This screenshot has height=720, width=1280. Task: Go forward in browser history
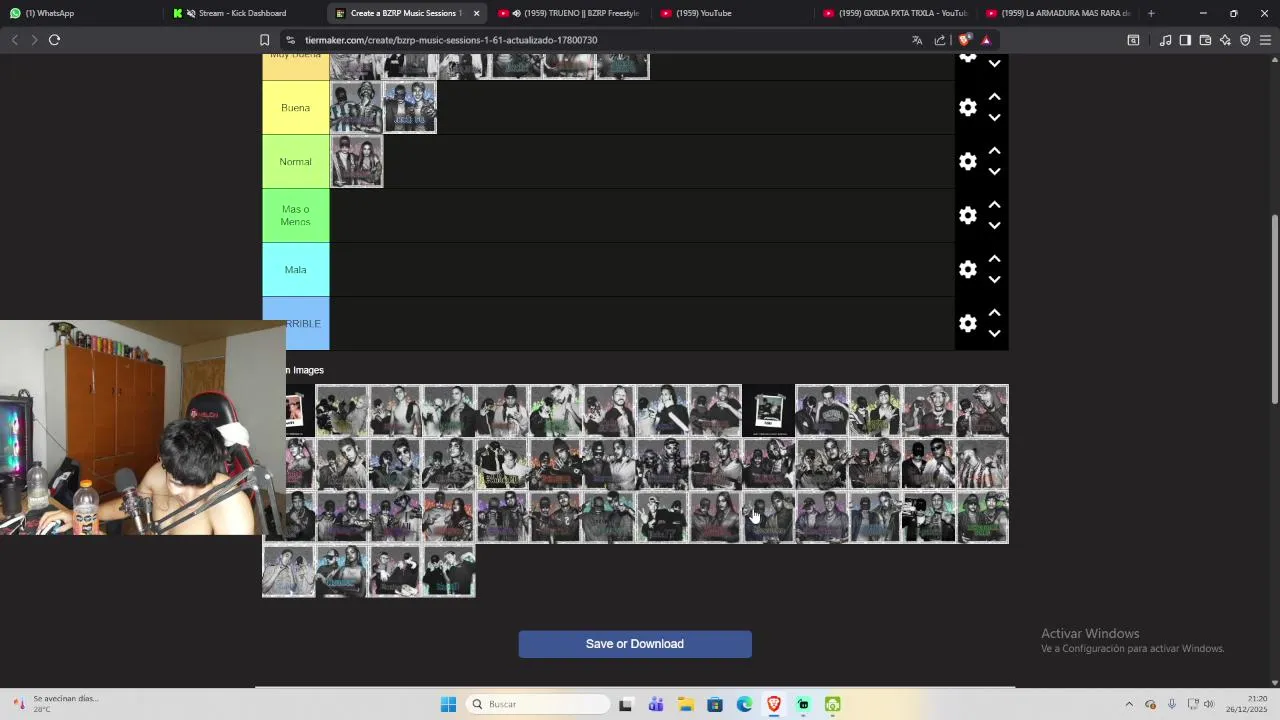pos(34,40)
